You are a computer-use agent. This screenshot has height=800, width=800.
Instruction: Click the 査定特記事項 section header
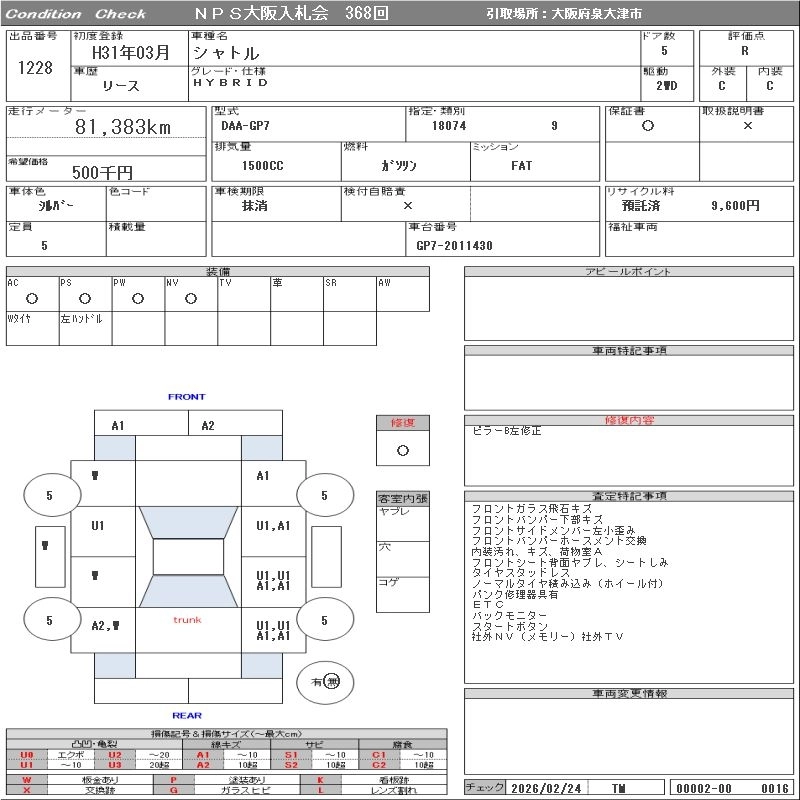pyautogui.click(x=629, y=496)
